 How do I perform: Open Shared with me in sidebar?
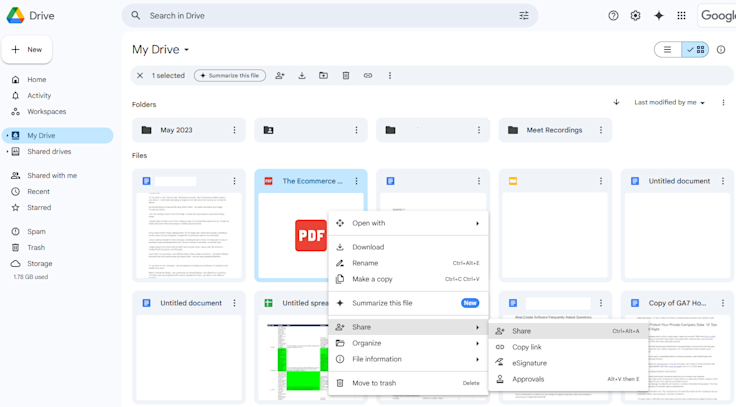52,176
